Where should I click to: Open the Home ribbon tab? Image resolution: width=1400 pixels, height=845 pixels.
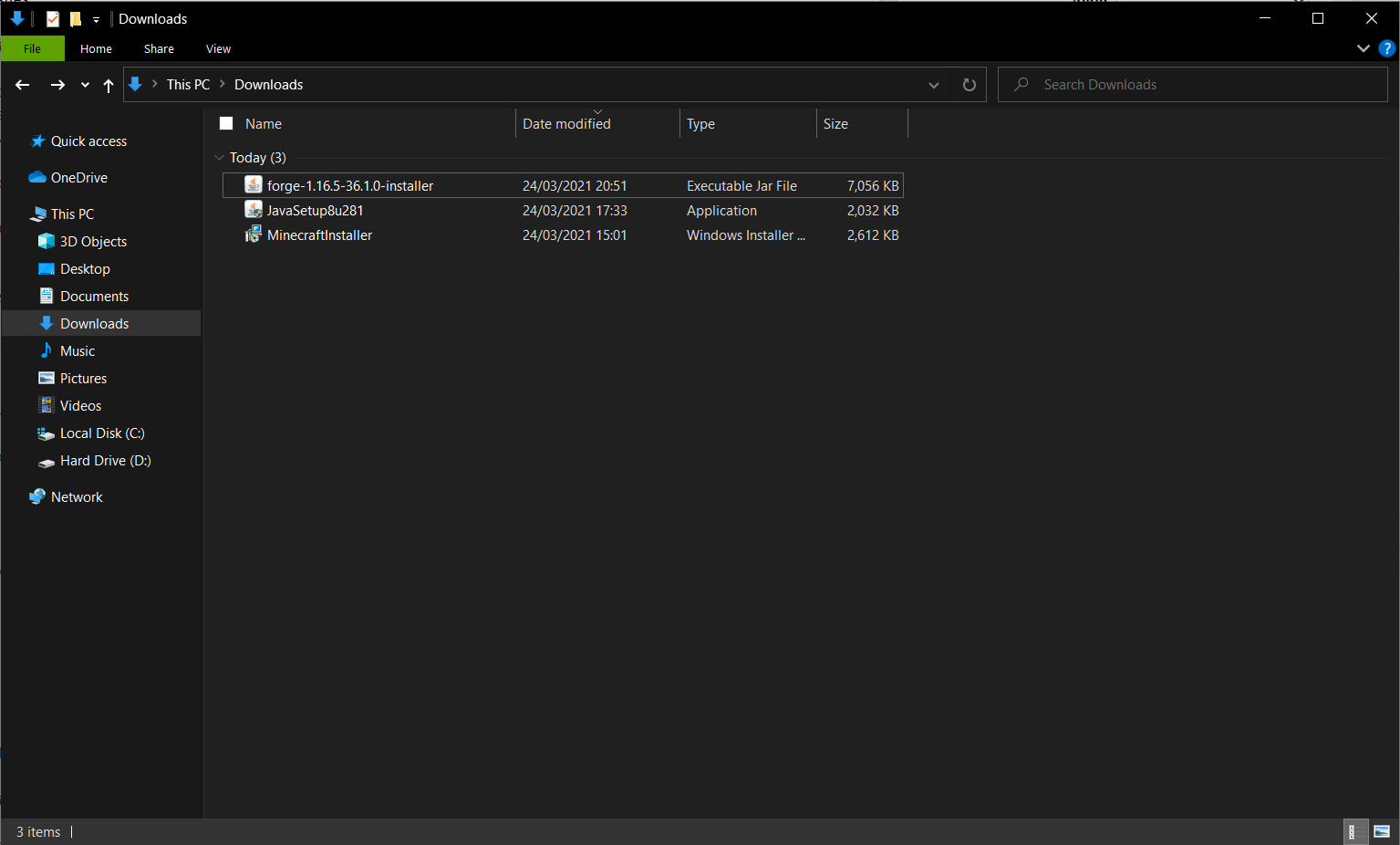(x=96, y=48)
